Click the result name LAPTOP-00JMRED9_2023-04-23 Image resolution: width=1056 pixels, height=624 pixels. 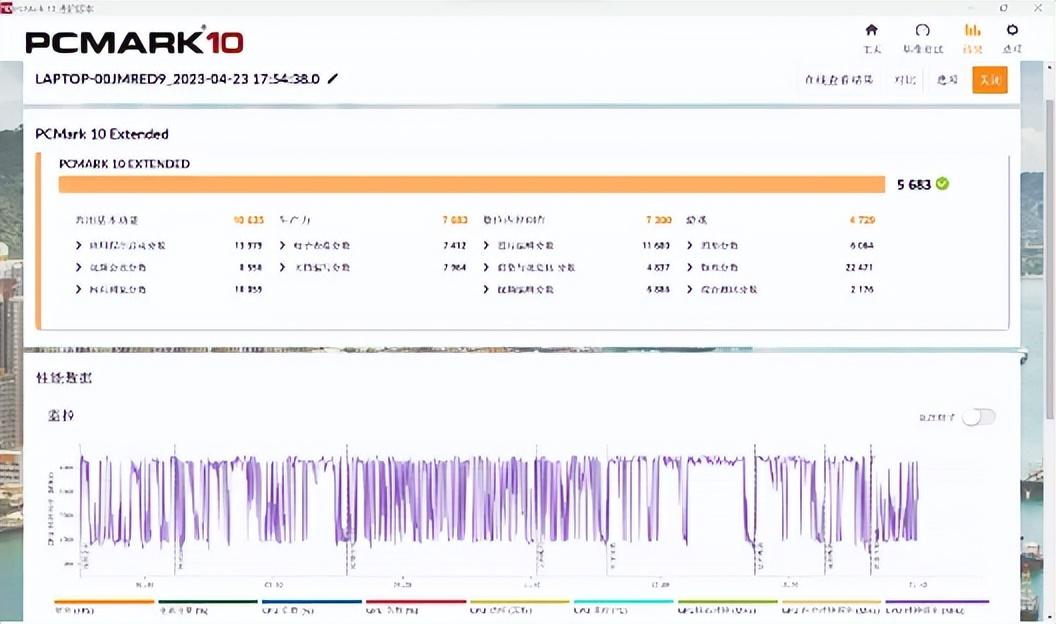point(177,79)
